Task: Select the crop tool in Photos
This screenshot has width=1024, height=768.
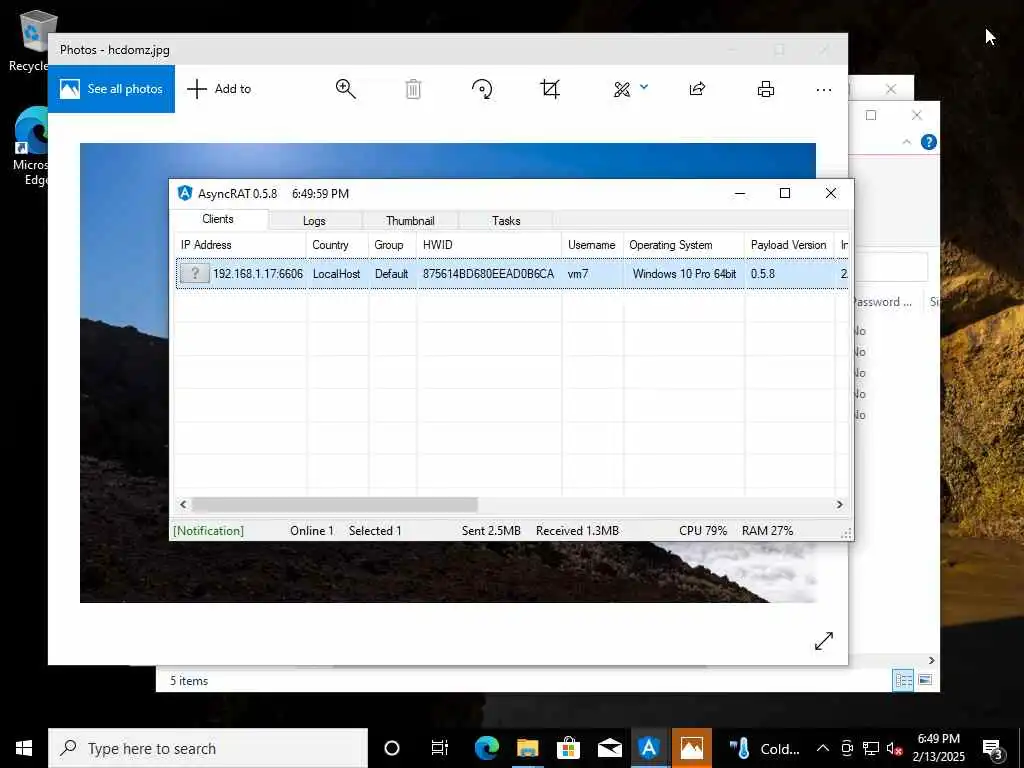Action: (550, 89)
